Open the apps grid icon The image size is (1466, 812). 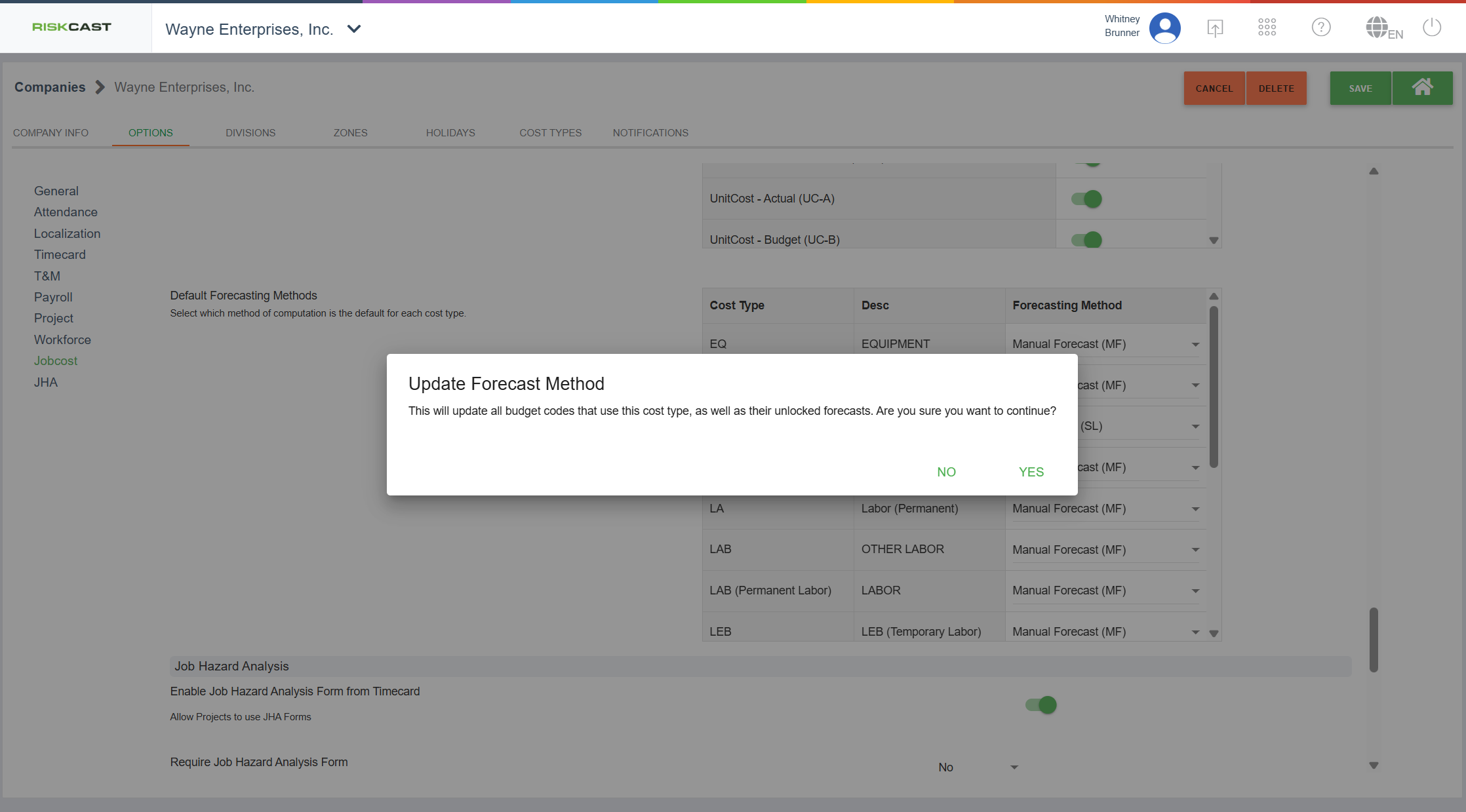pos(1267,27)
